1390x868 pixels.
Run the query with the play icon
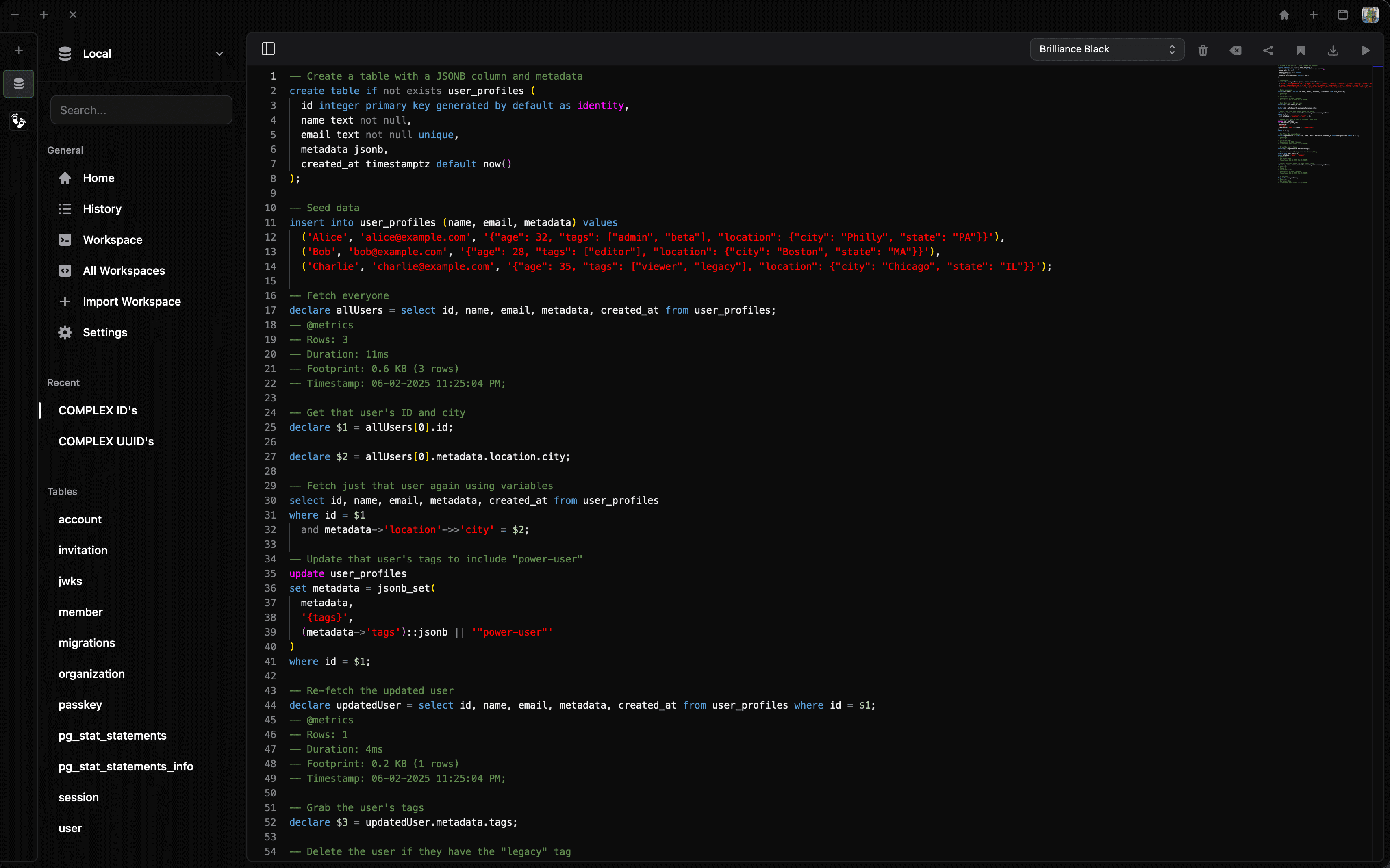(x=1365, y=50)
